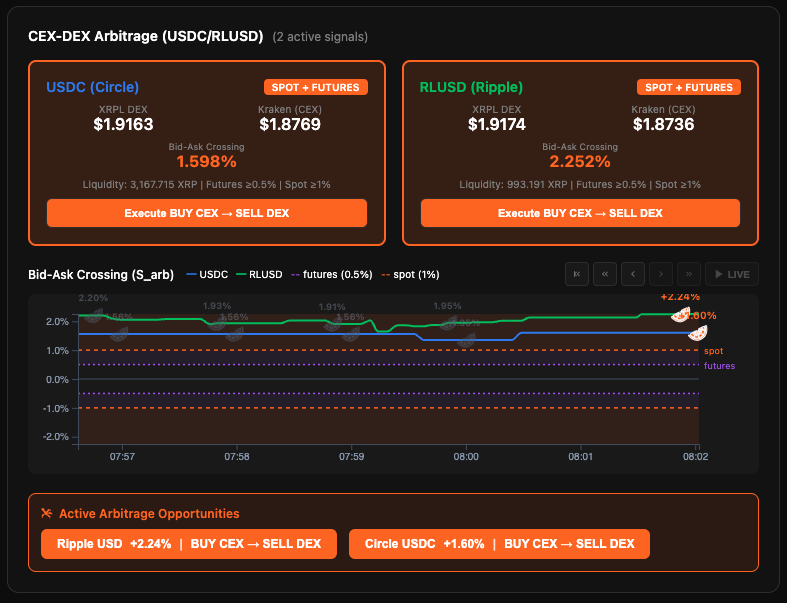The width and height of the screenshot is (787, 603).
Task: Toggle RLUSD series in chart legend
Action: click(259, 275)
